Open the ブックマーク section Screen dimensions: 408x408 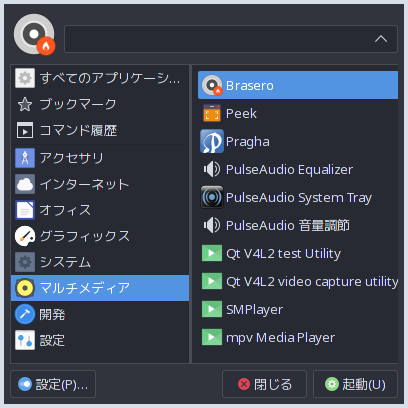coord(100,104)
